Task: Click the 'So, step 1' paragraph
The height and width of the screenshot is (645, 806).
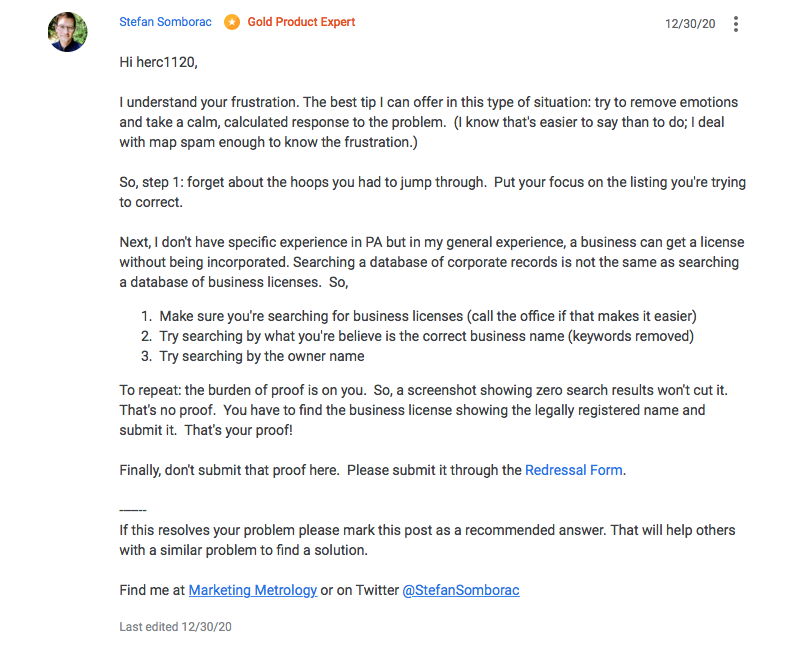Action: (x=432, y=192)
